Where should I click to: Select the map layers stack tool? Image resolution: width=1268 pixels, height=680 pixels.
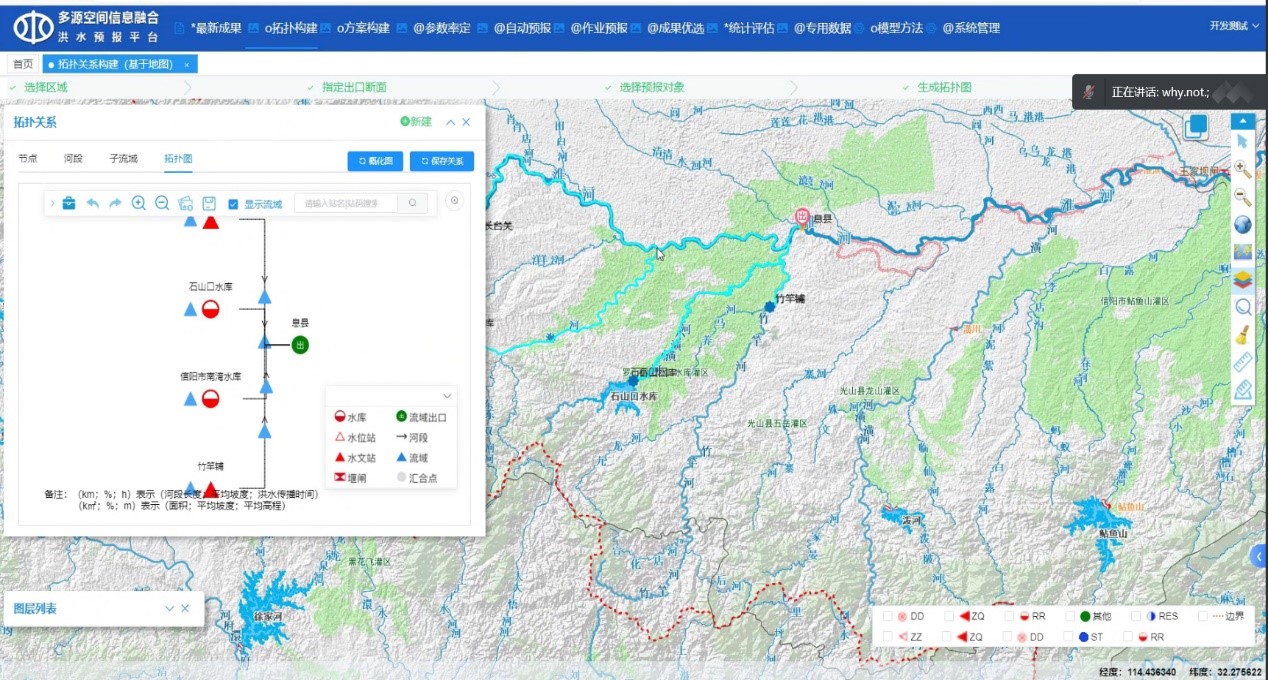(x=1243, y=279)
